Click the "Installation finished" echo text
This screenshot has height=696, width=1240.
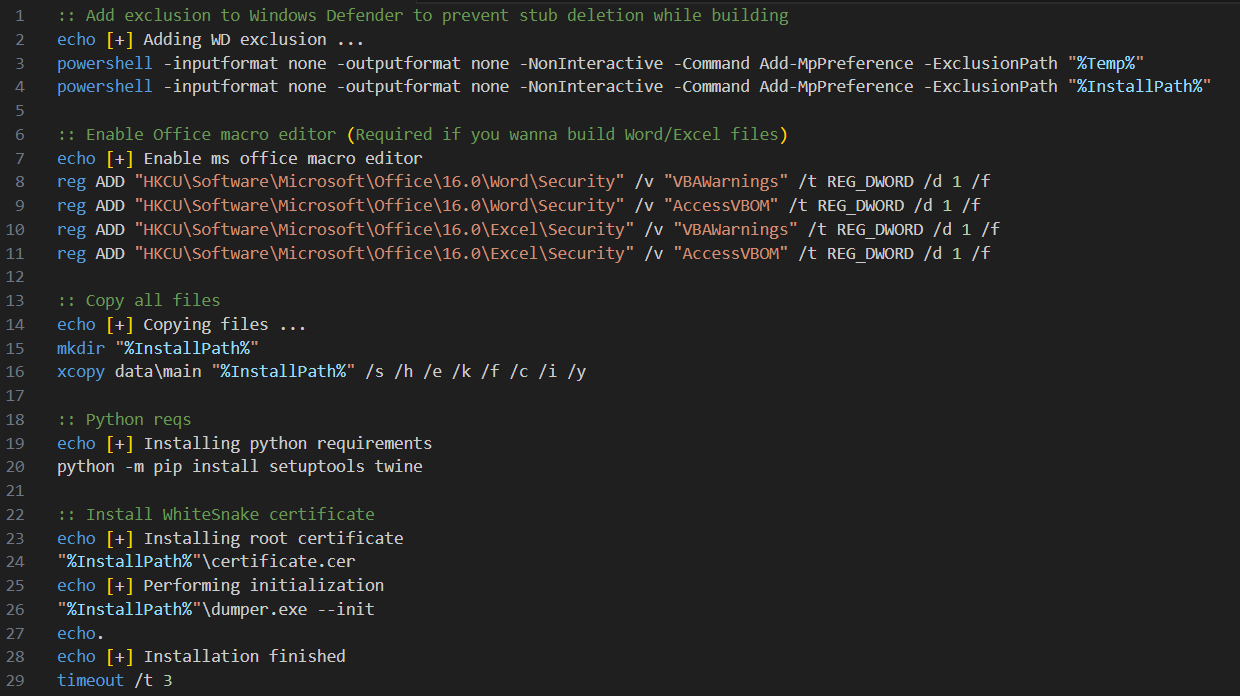pos(244,657)
